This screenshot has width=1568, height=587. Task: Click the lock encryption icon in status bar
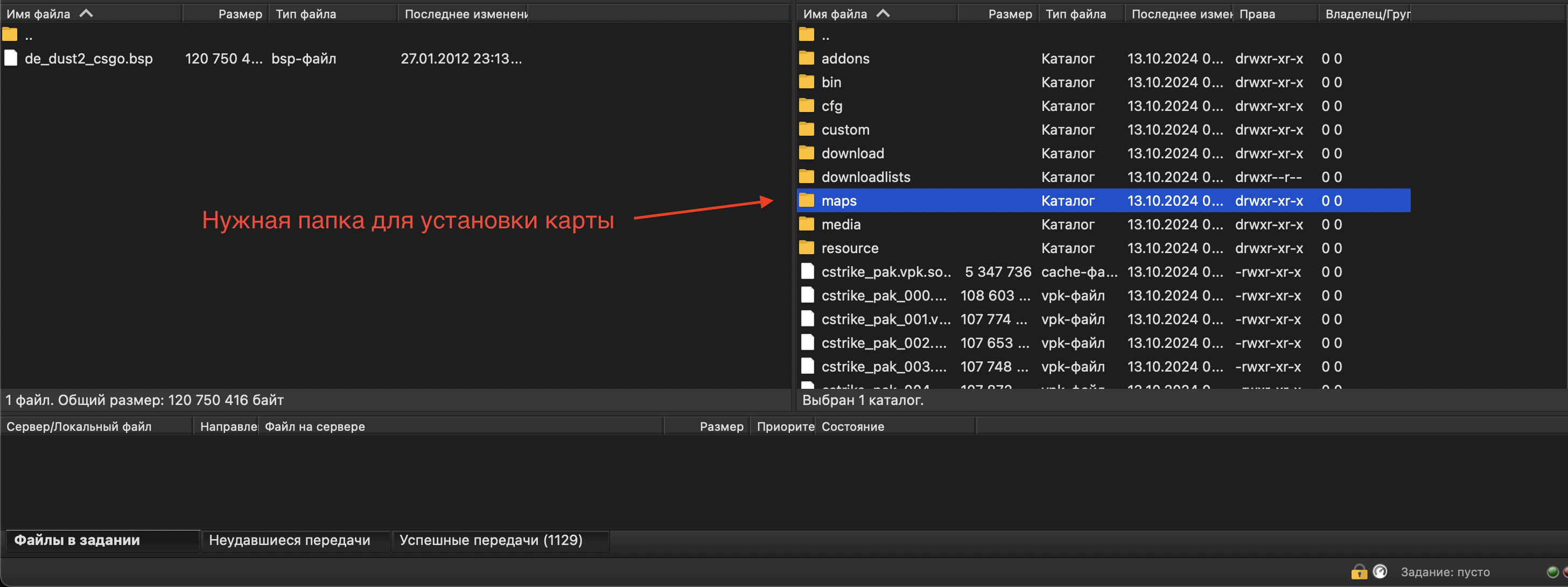coord(1359,572)
